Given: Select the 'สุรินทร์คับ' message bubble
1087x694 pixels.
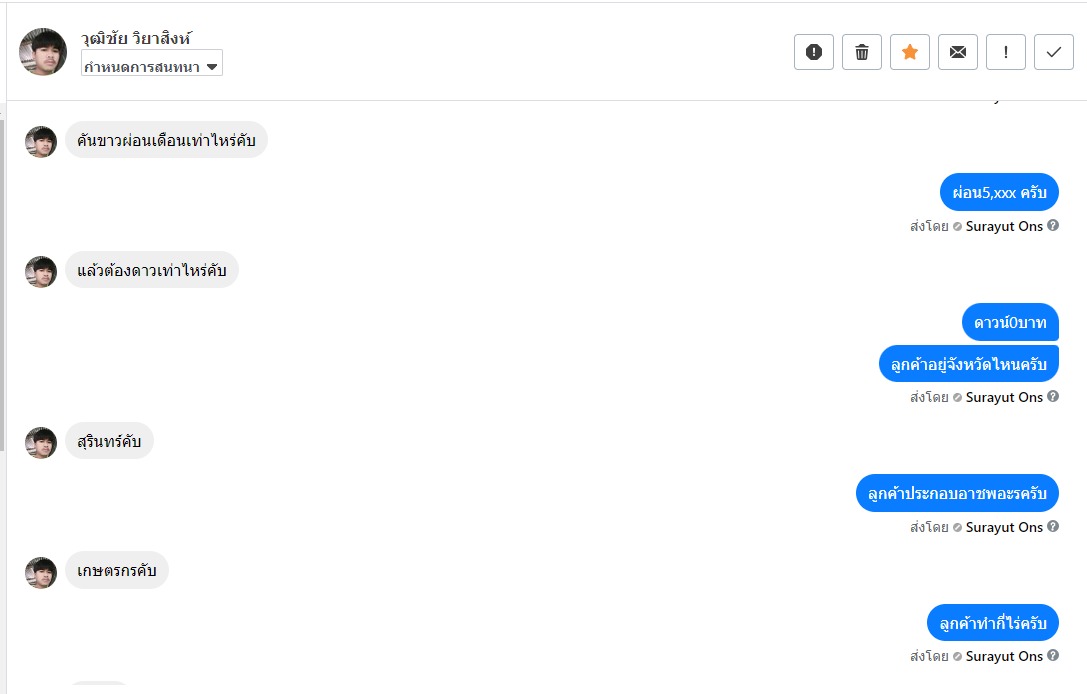Looking at the screenshot, I should [x=109, y=441].
